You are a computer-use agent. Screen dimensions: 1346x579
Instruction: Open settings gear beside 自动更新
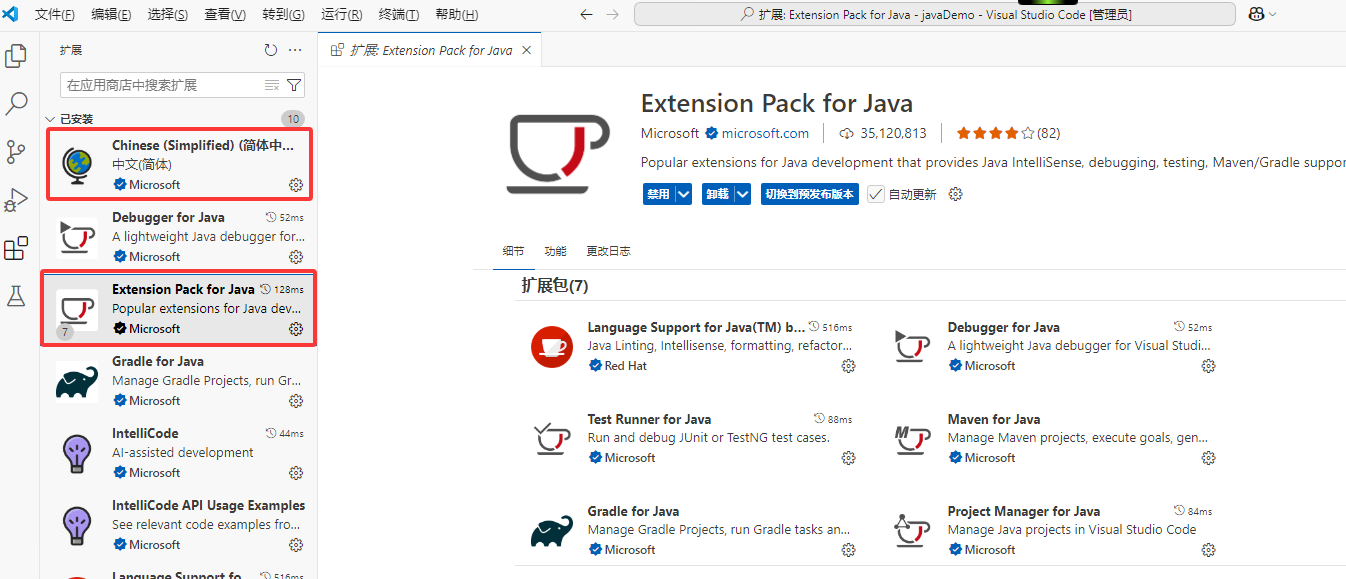(955, 194)
